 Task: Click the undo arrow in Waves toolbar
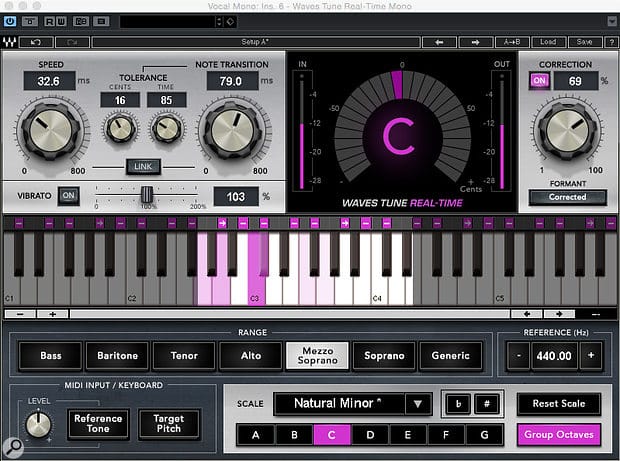tap(35, 42)
